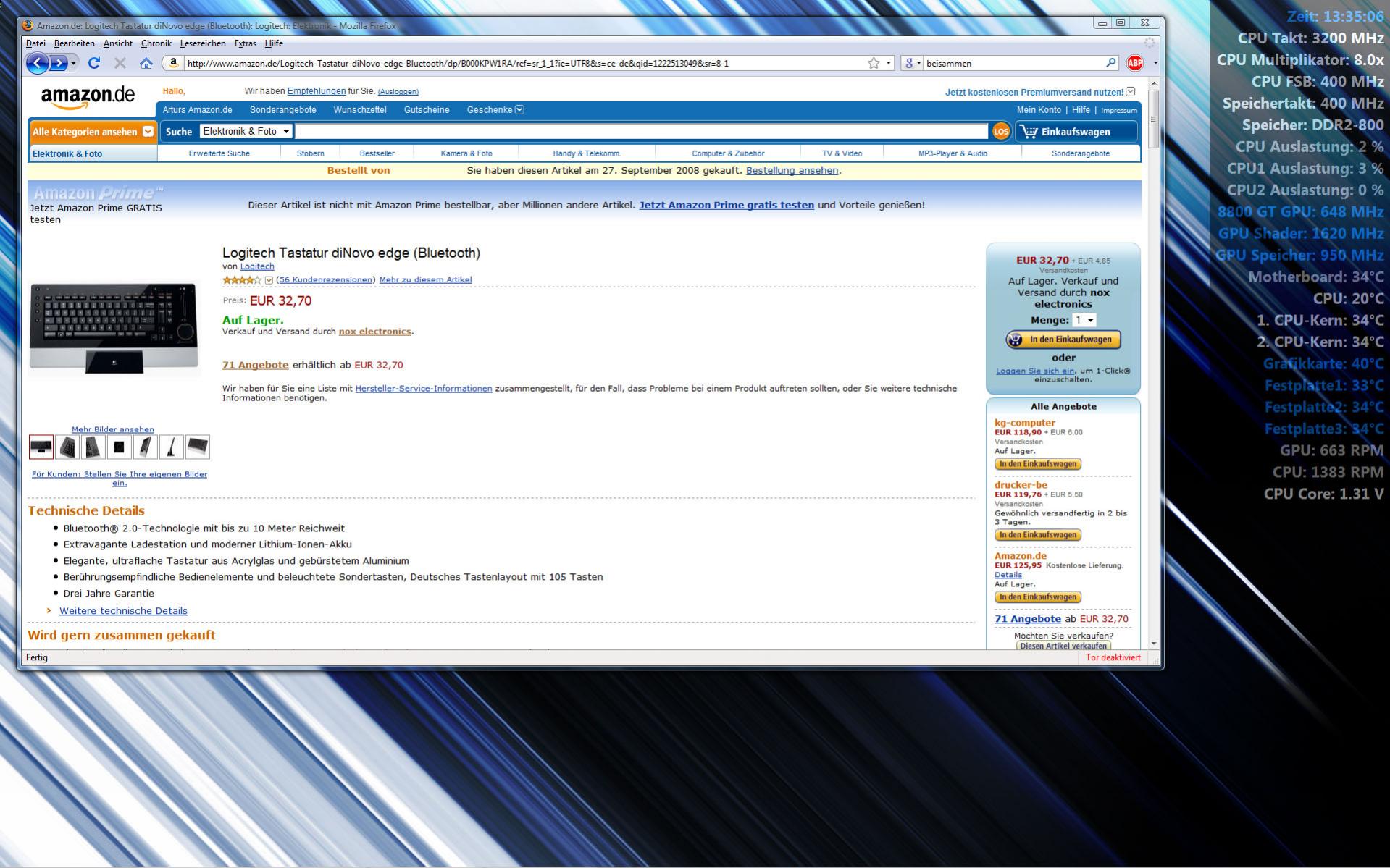Open the Wunschzettel tab

(360, 110)
